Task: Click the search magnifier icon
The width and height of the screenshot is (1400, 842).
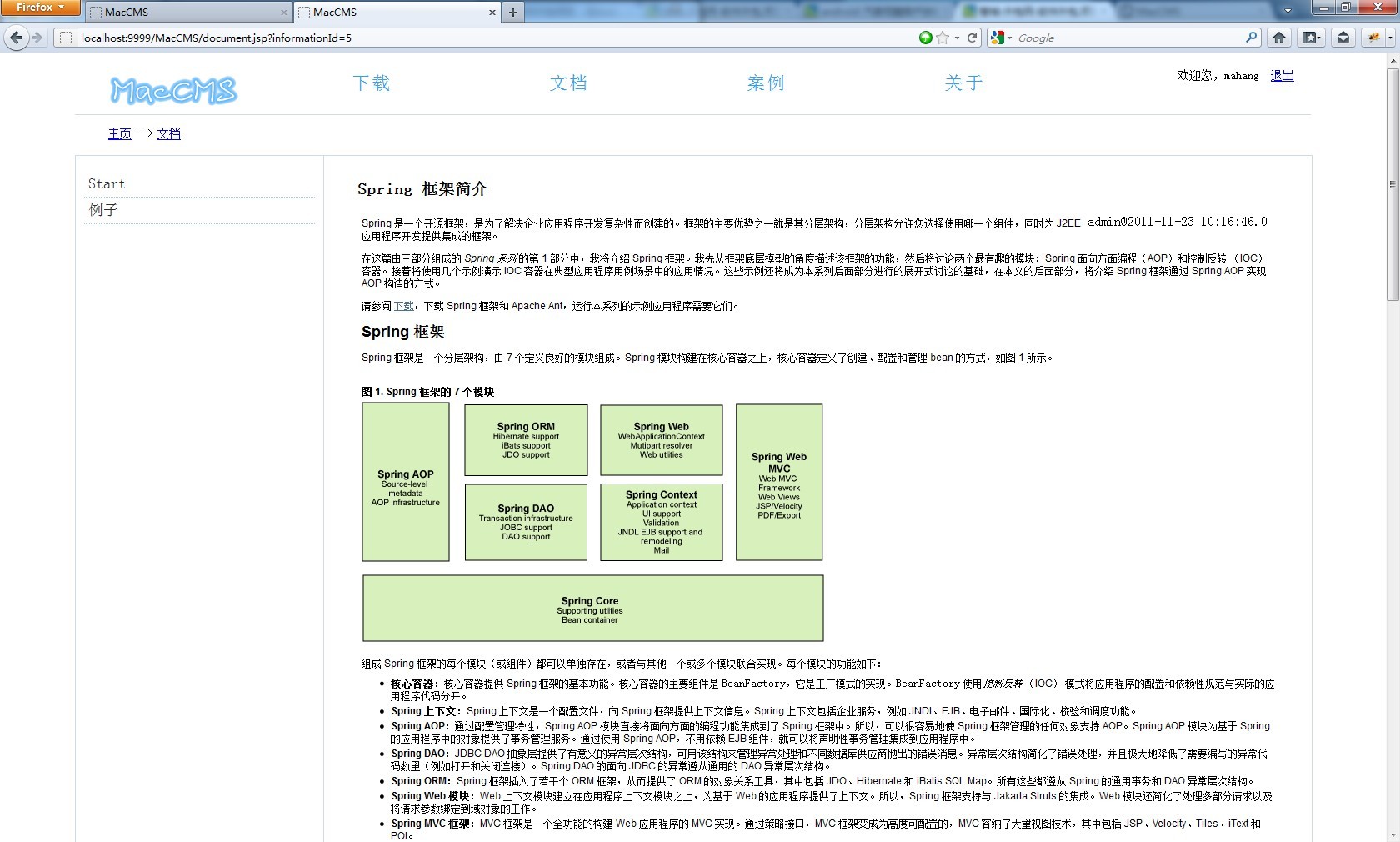Action: (x=1251, y=38)
